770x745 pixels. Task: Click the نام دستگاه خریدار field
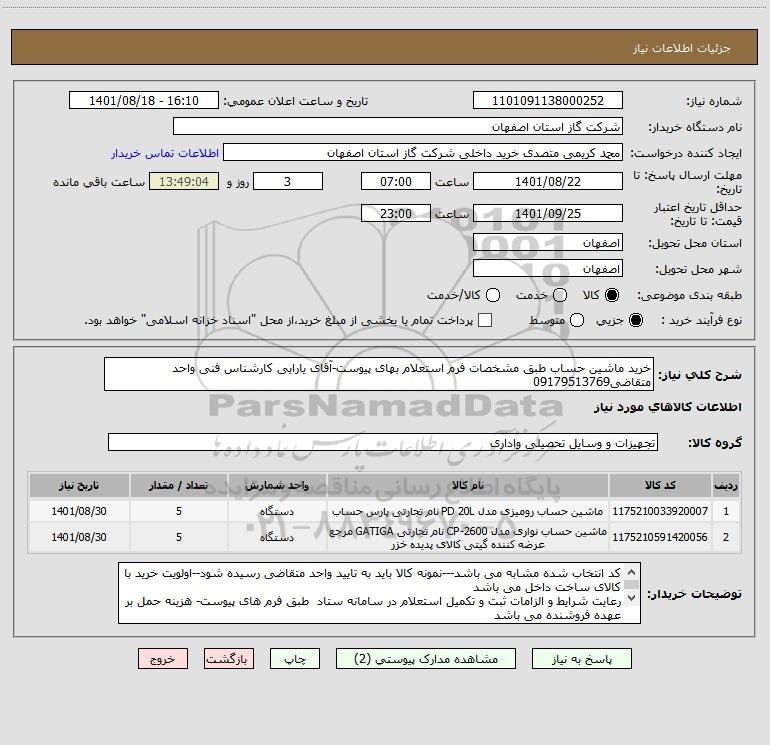tap(398, 127)
